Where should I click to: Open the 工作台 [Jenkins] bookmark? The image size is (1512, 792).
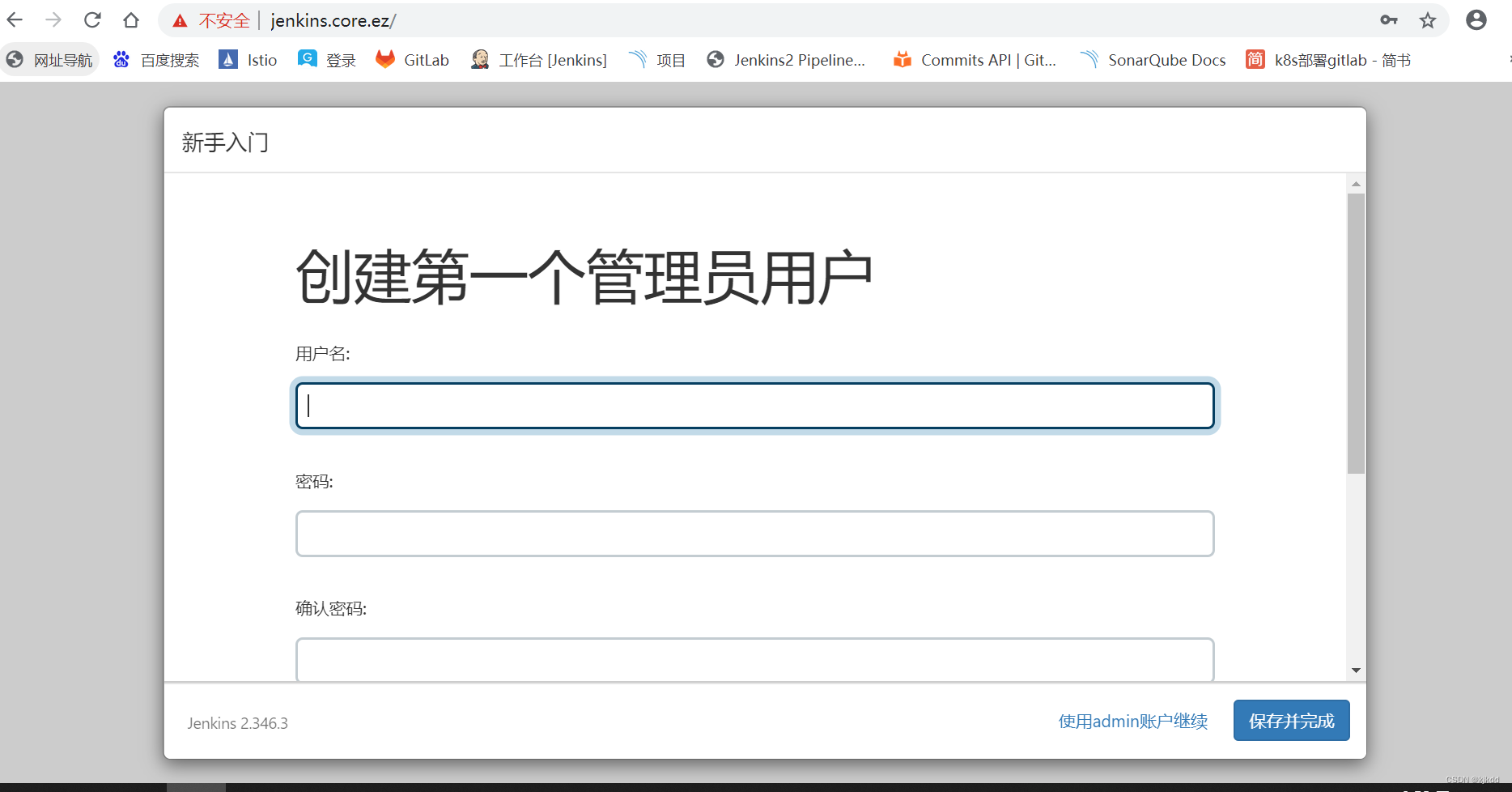pyautogui.click(x=539, y=60)
